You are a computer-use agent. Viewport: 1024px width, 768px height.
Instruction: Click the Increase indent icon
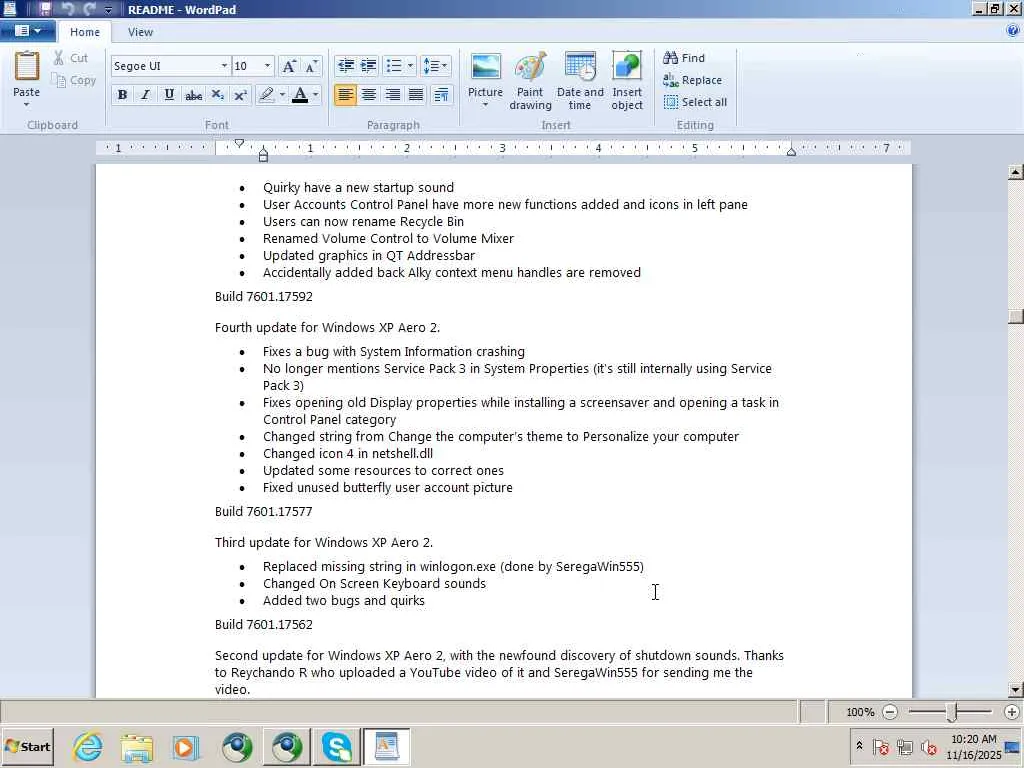click(369, 66)
